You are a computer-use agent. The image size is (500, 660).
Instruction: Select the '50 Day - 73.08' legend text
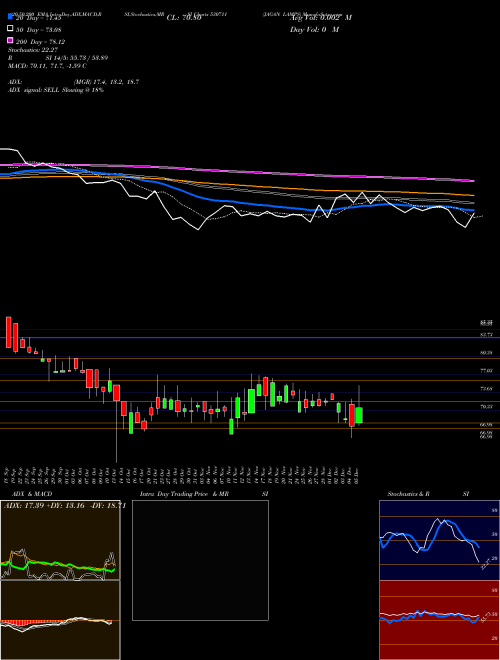point(38,29)
